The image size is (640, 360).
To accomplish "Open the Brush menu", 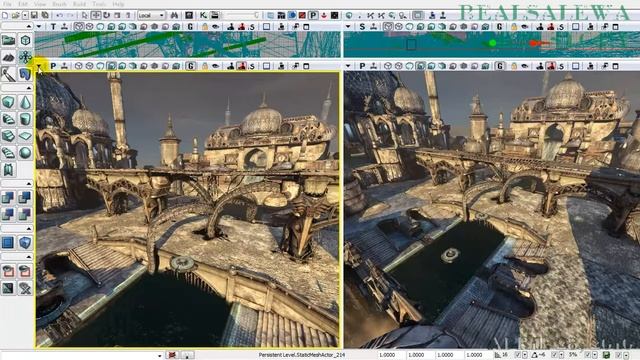I will pos(60,4).
